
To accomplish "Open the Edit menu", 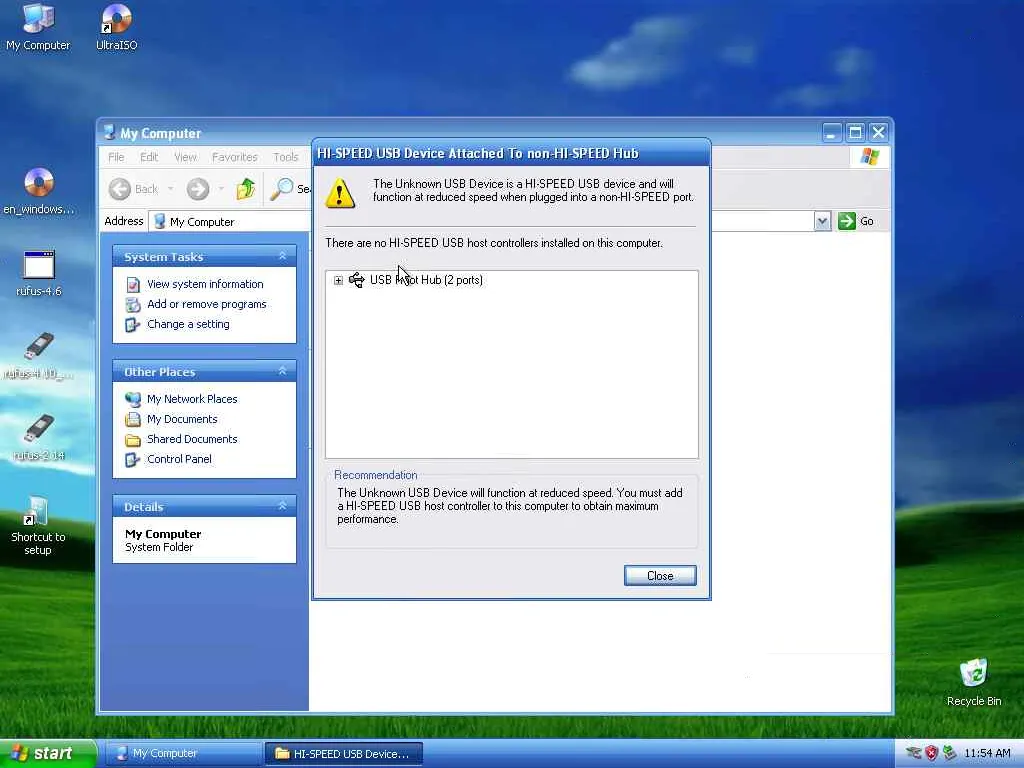I will click(x=149, y=157).
